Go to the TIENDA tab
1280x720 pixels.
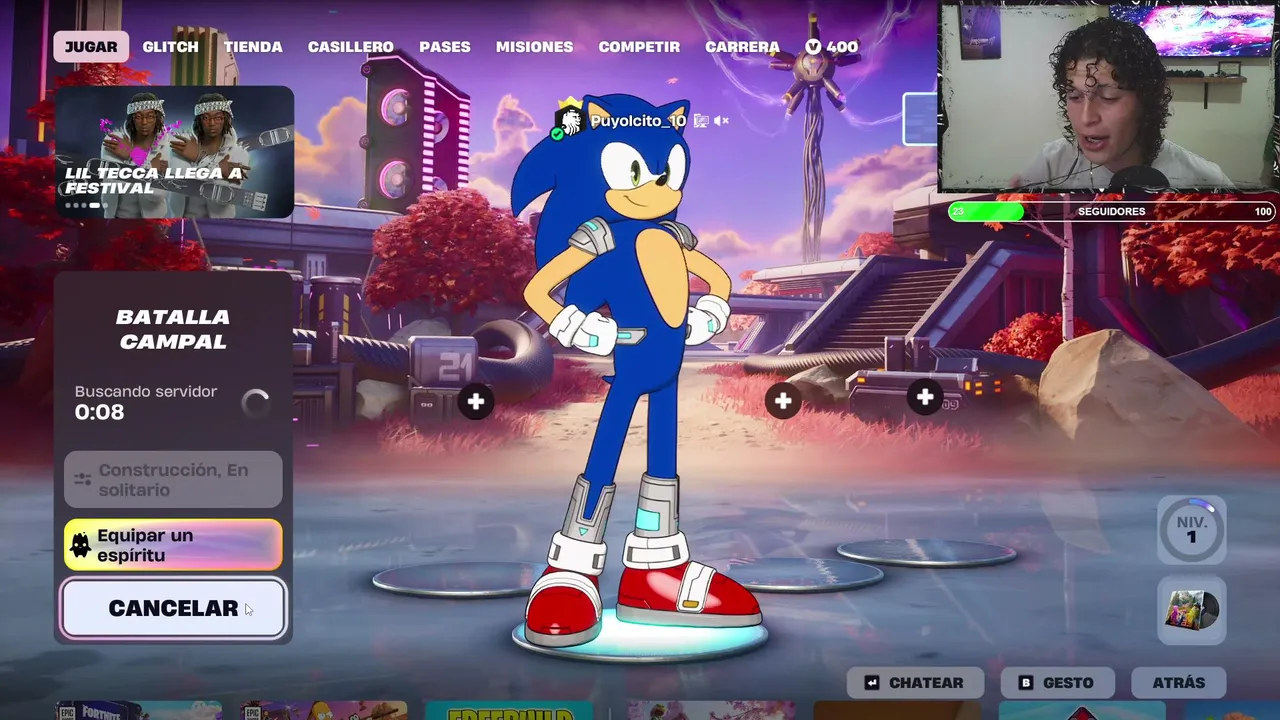tap(253, 46)
